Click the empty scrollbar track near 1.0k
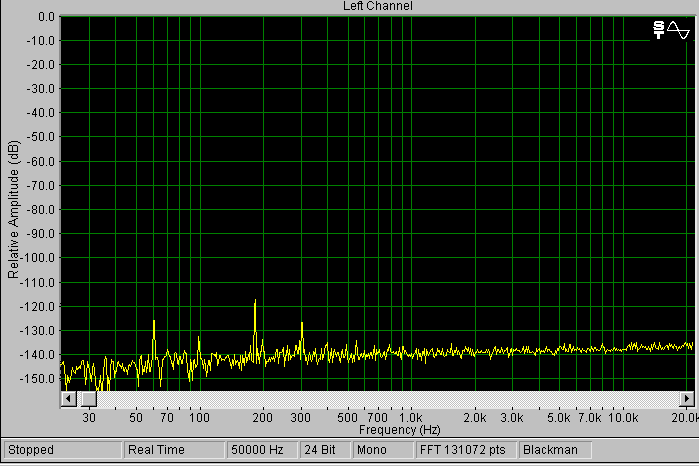The image size is (699, 466). [x=407, y=398]
